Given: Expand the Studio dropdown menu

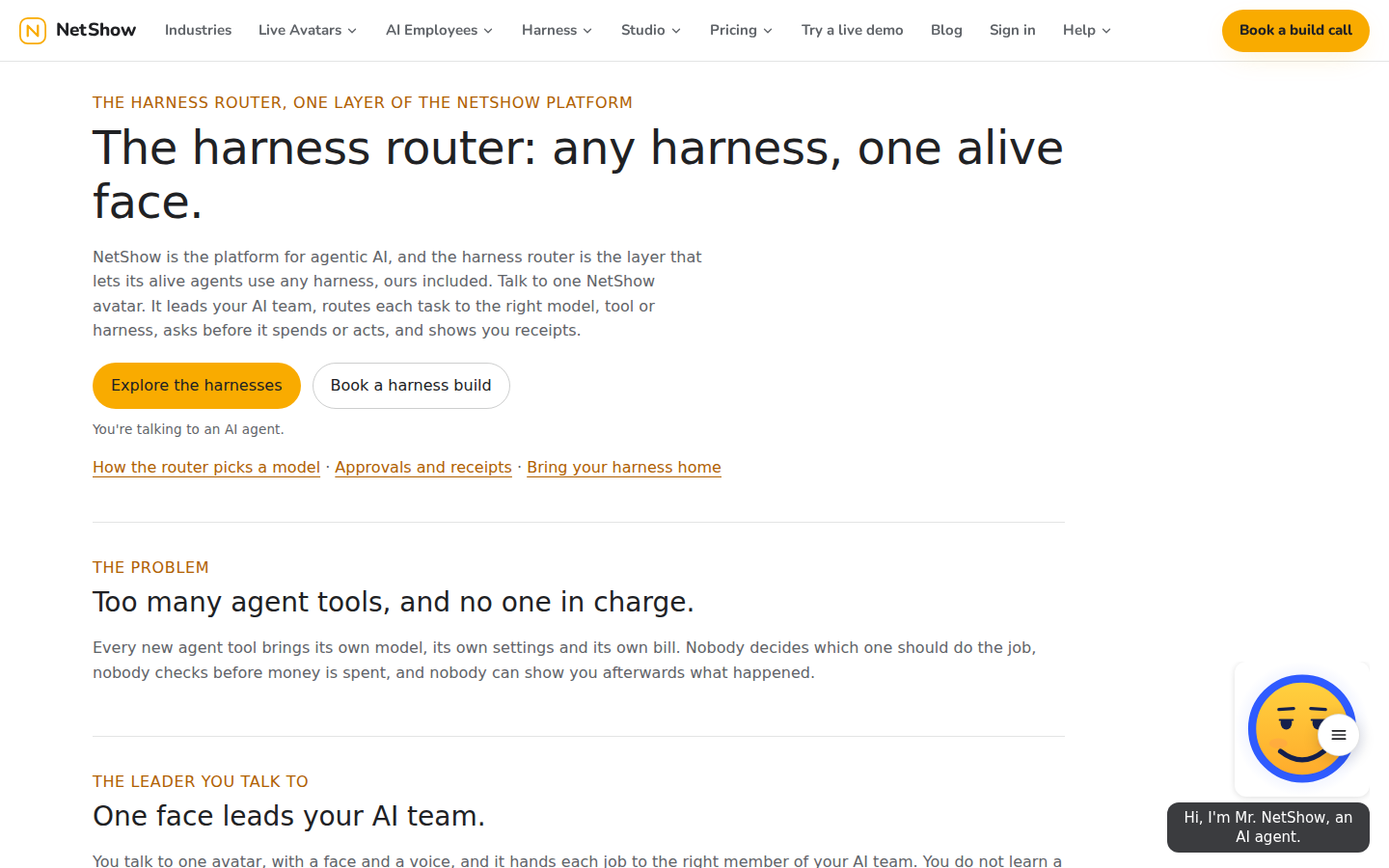Looking at the screenshot, I should point(651,30).
